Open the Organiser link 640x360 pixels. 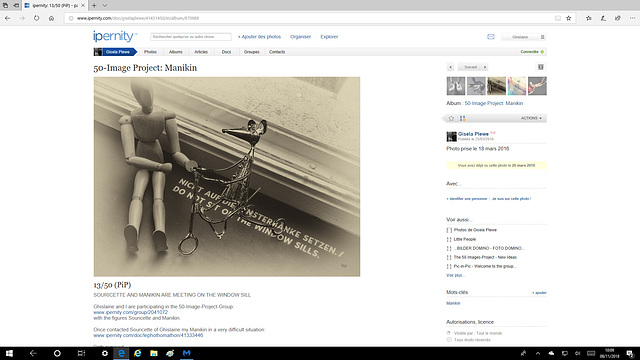pos(300,37)
